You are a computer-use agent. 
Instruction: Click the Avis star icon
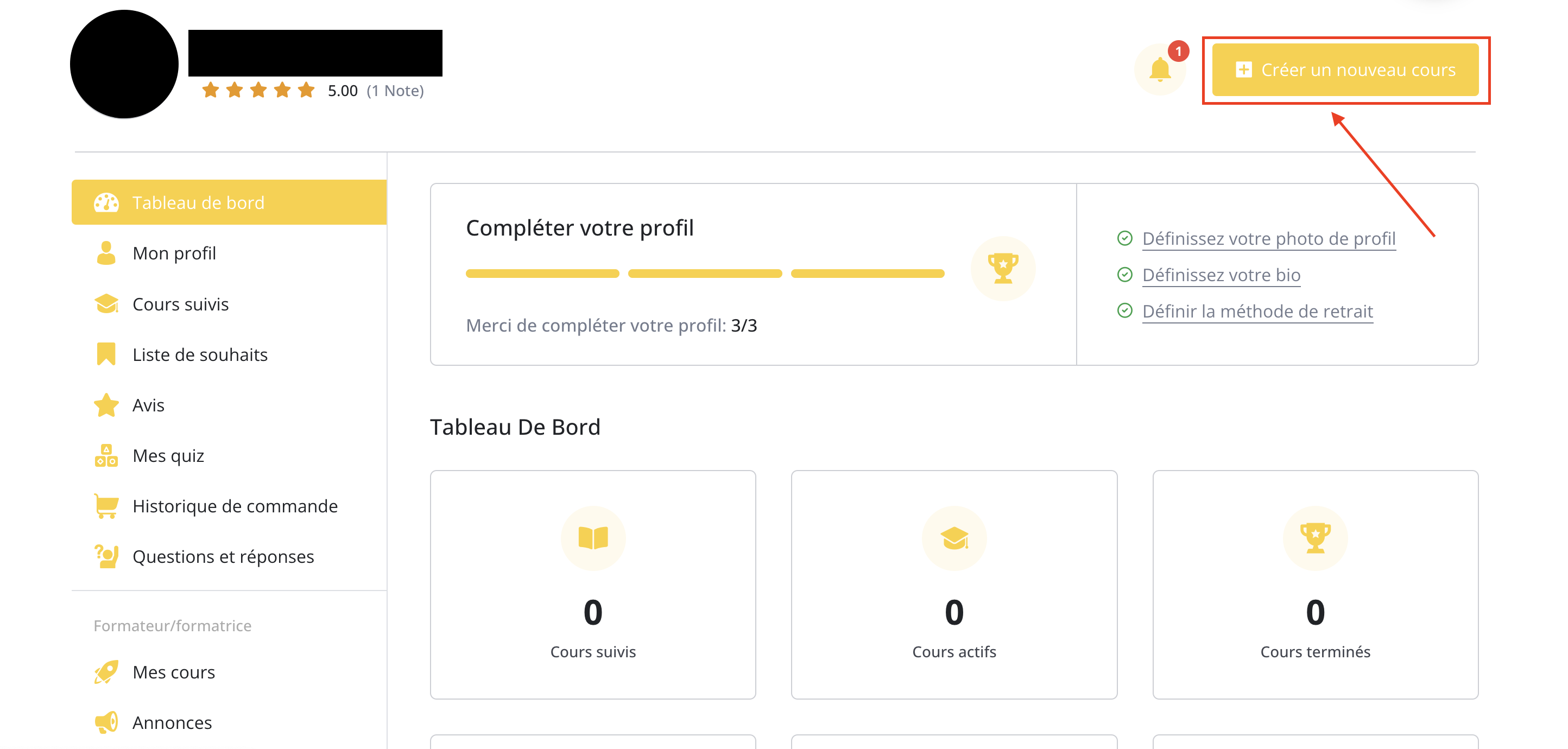click(x=106, y=405)
